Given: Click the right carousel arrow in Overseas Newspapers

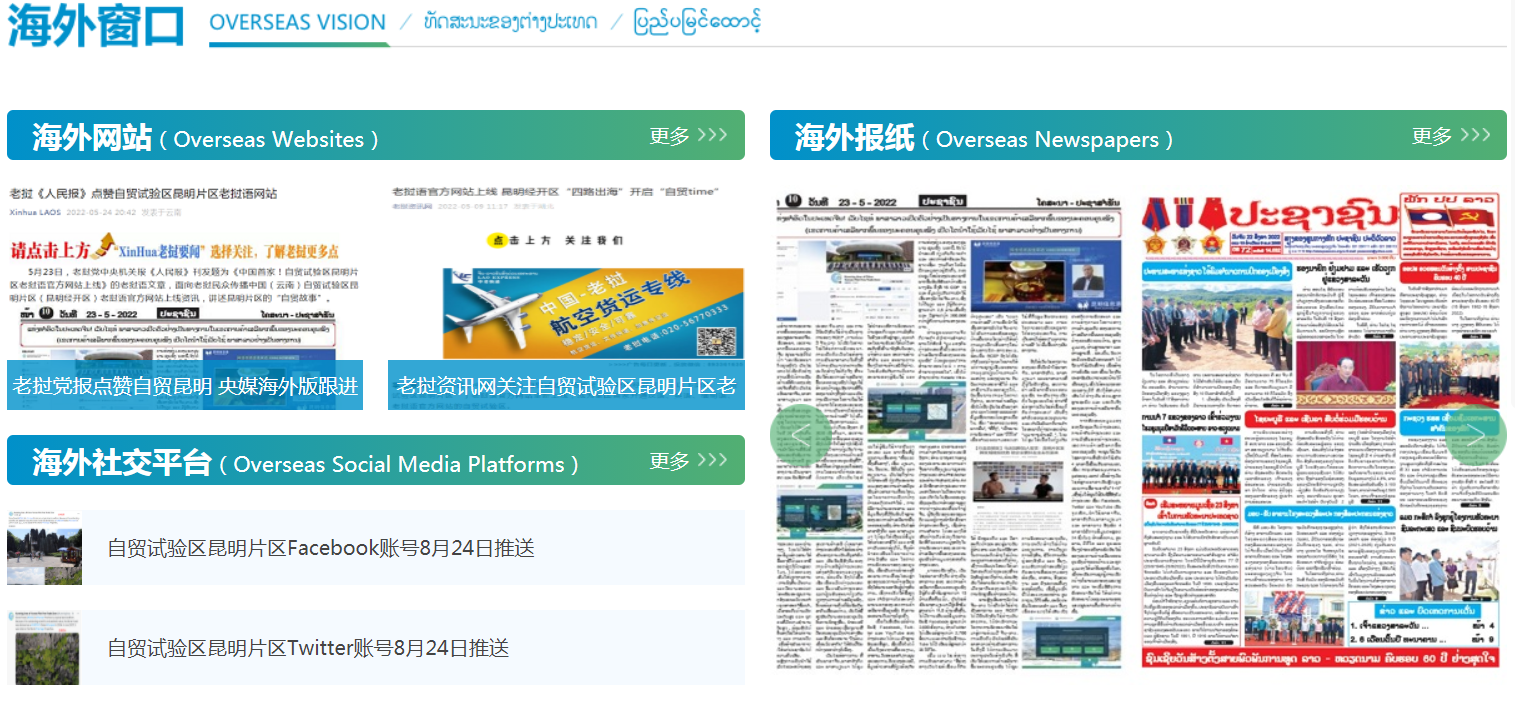Looking at the screenshot, I should click(1477, 434).
